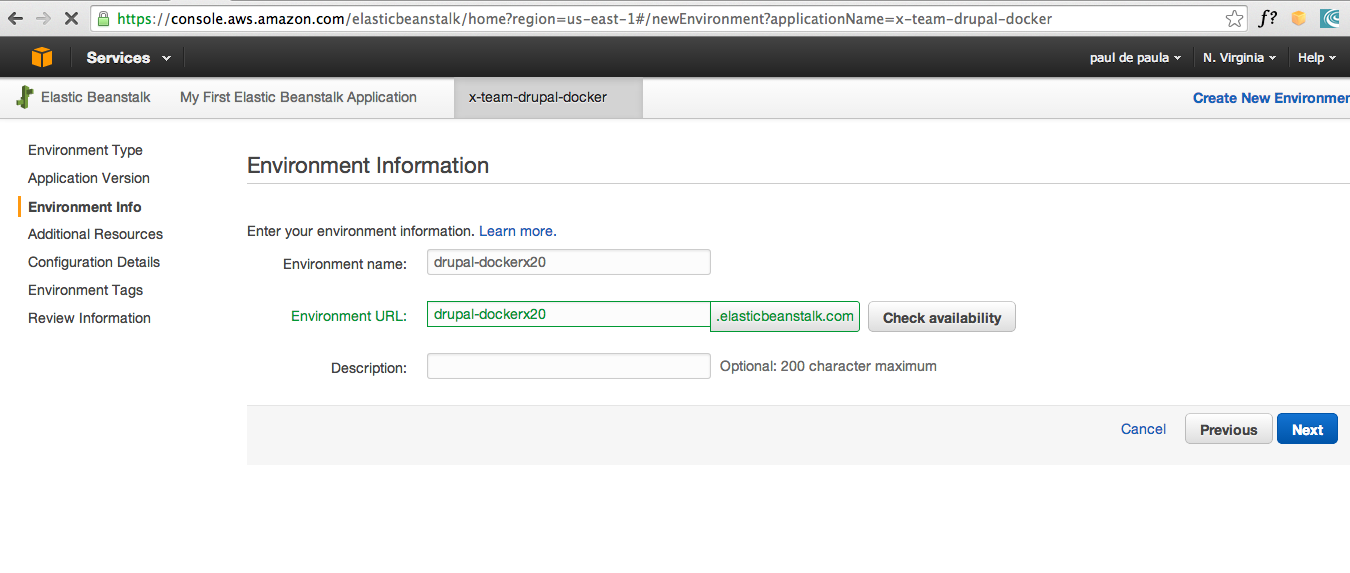Click 'Optional: 200 character maximum' hint text
This screenshot has width=1350, height=573.
pyautogui.click(x=828, y=366)
